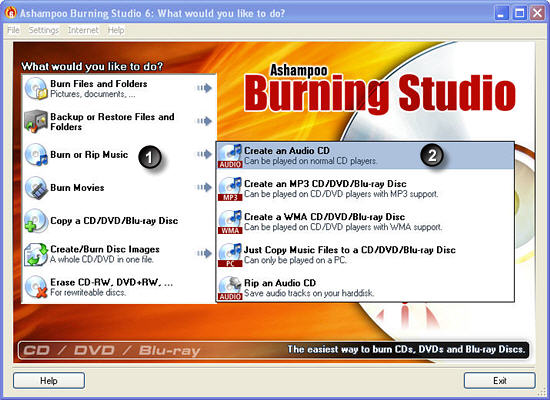The height and width of the screenshot is (400, 550).
Task: Expand arrow beside Create/Burn Disc Images
Action: 204,253
